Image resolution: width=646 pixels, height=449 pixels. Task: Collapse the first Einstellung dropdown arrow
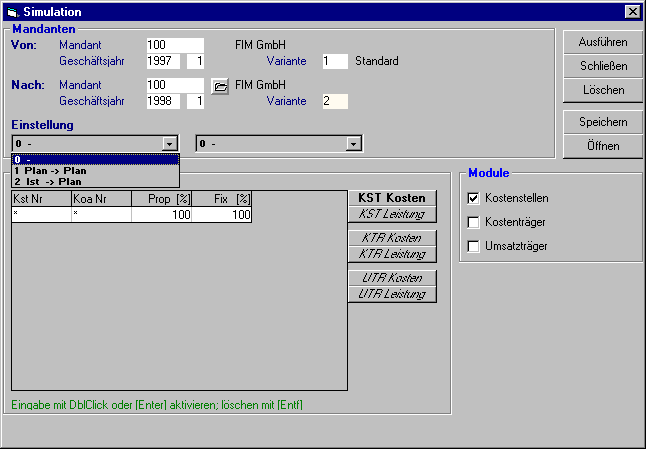pyautogui.click(x=169, y=144)
